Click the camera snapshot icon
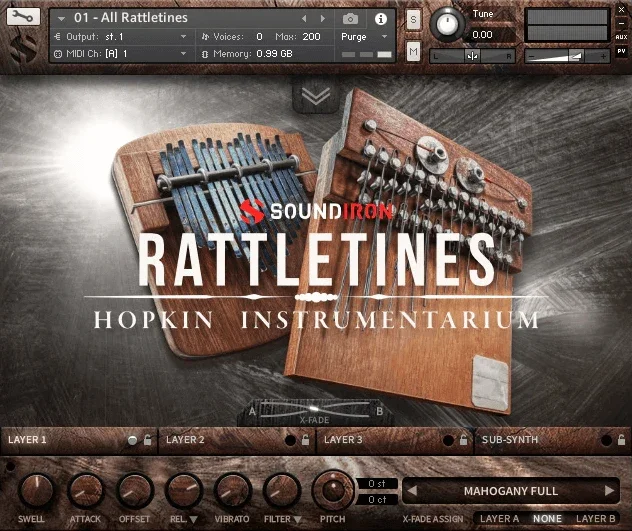This screenshot has width=632, height=531. click(350, 19)
